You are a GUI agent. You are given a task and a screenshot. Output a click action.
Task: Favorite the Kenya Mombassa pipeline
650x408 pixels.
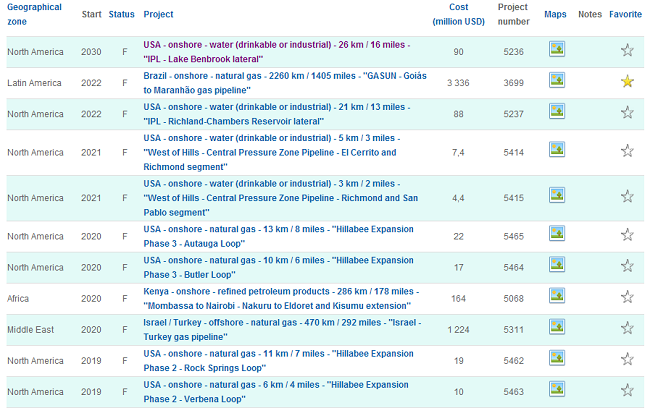(x=627, y=297)
